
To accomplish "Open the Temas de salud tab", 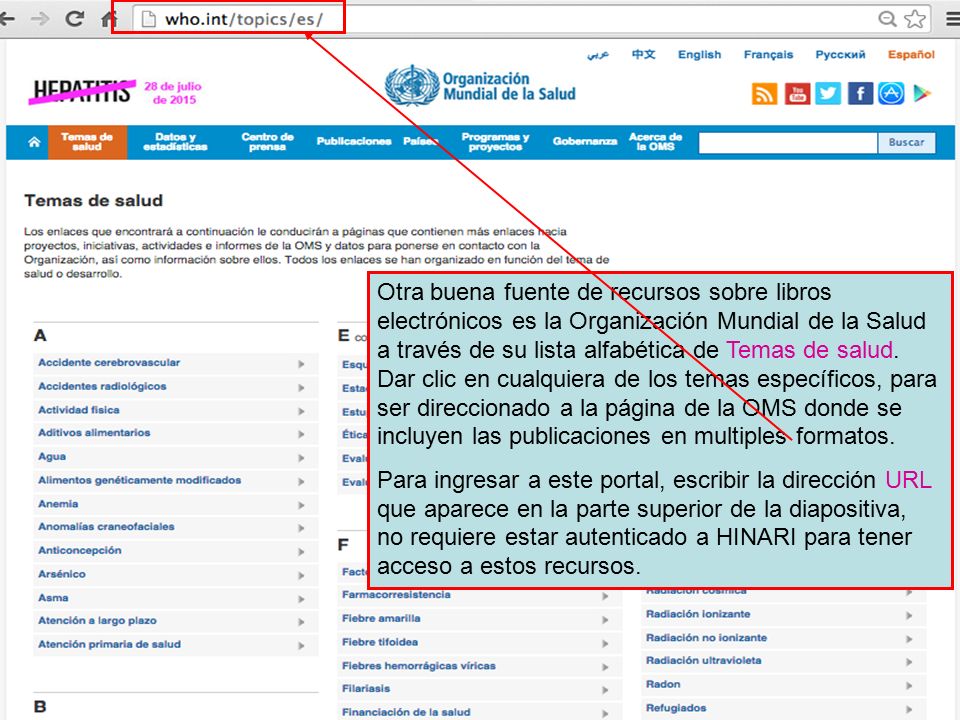I will point(87,142).
